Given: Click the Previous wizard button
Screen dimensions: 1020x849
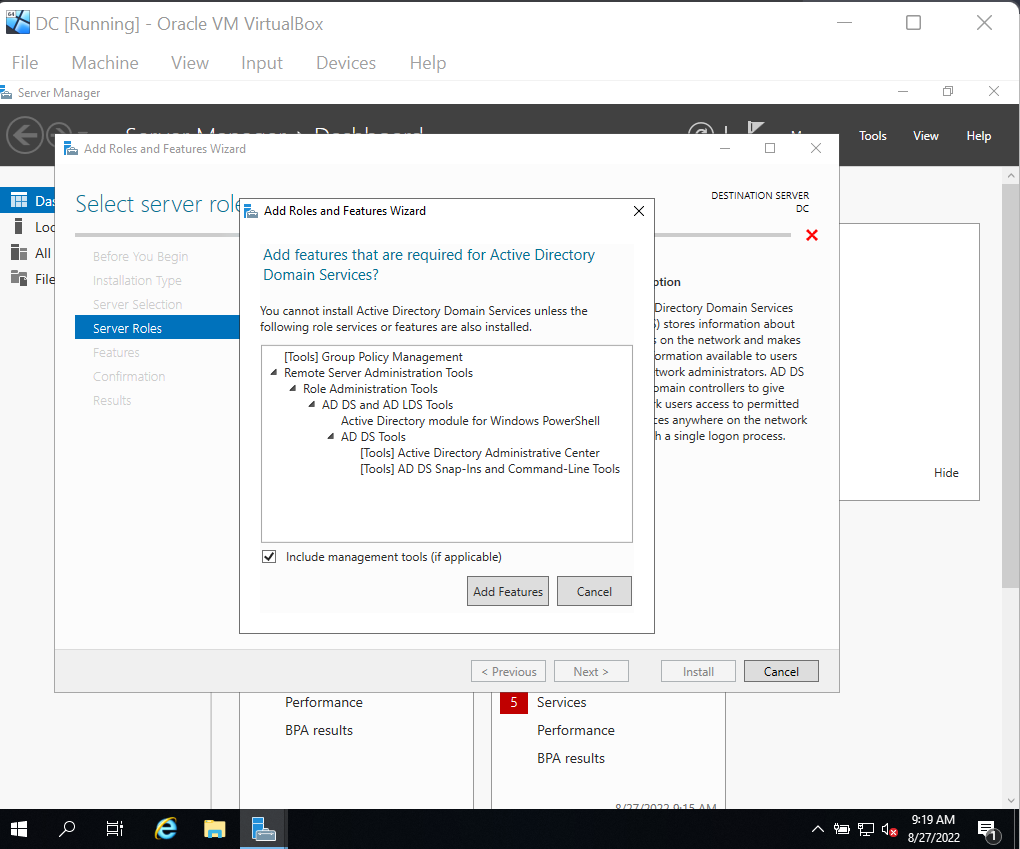Looking at the screenshot, I should pyautogui.click(x=508, y=671).
